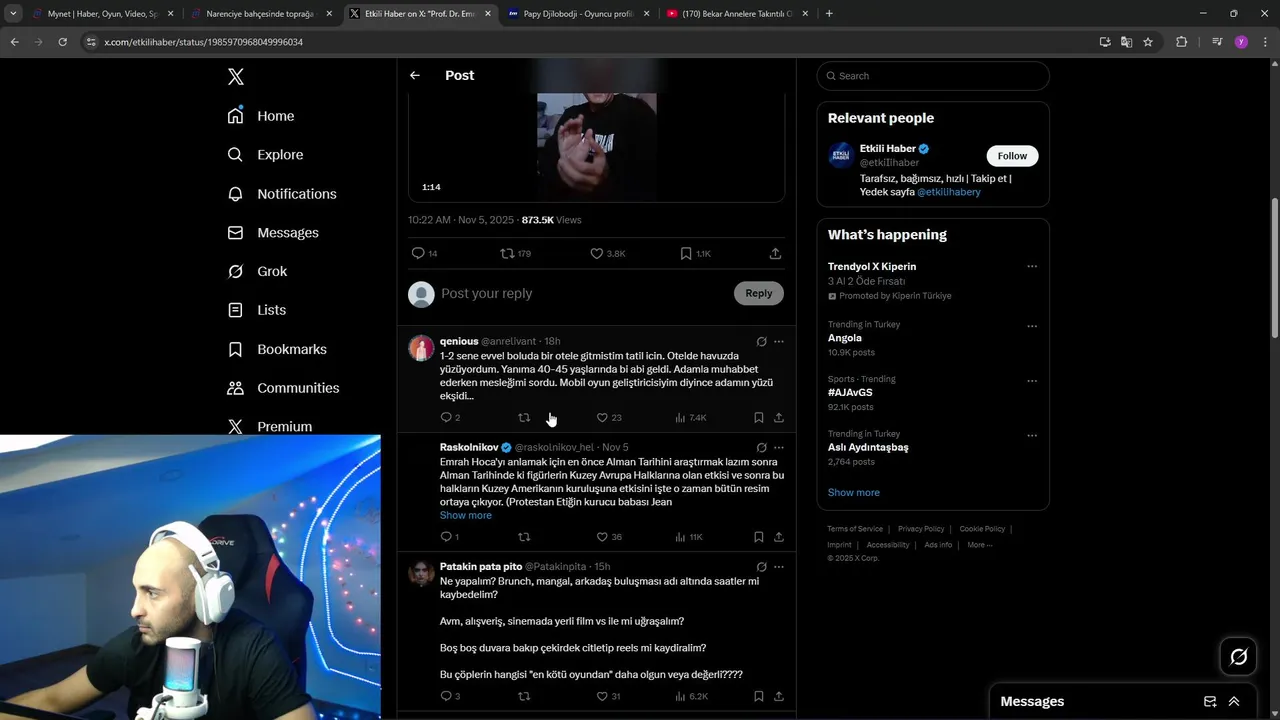Screen dimensions: 1280x720
Task: Open the @etkilihabery backup page link
Action: tap(948, 192)
